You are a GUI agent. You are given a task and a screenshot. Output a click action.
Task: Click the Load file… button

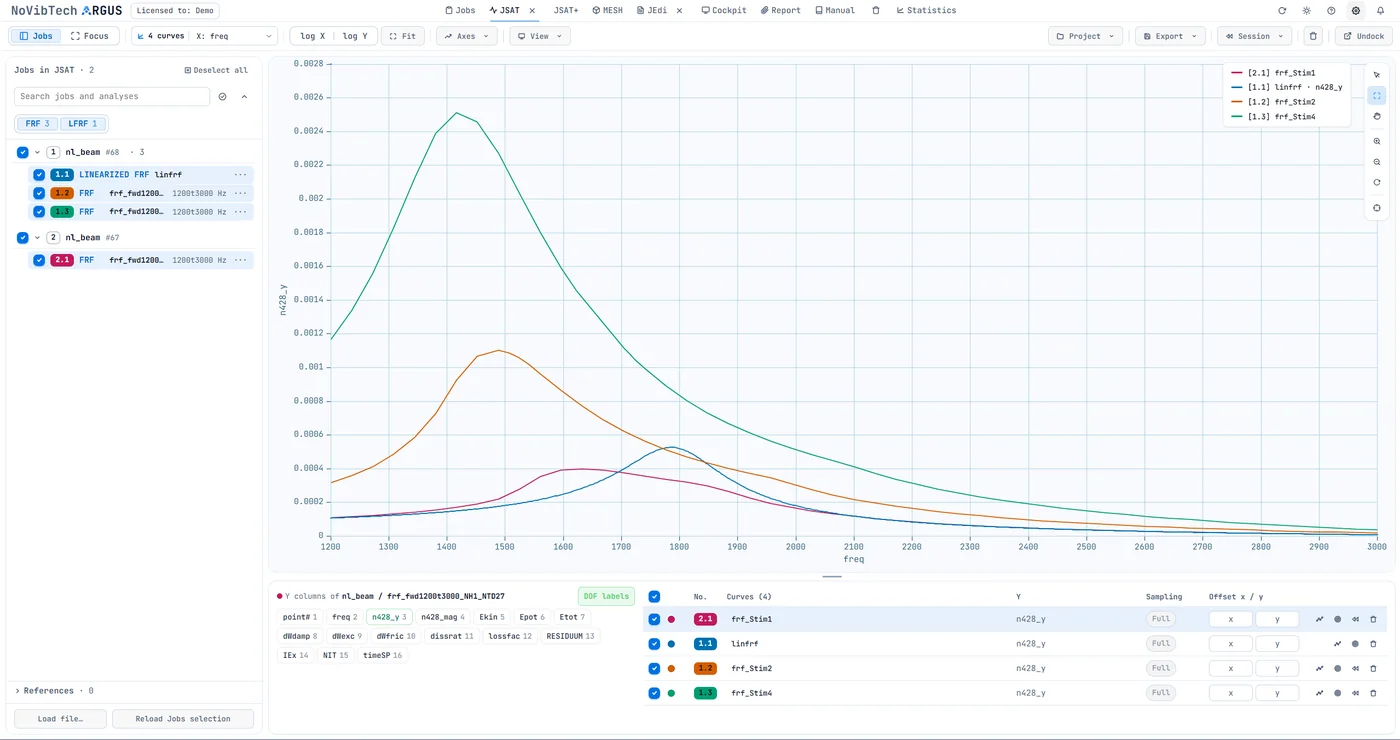[x=60, y=718]
